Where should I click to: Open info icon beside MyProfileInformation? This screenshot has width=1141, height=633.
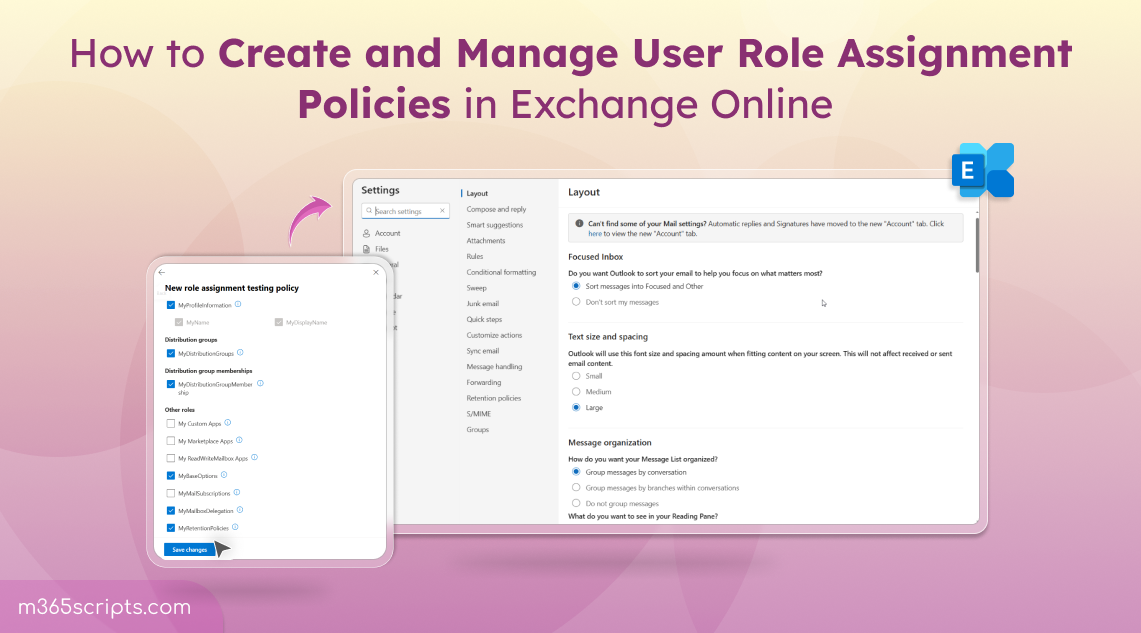(x=238, y=305)
